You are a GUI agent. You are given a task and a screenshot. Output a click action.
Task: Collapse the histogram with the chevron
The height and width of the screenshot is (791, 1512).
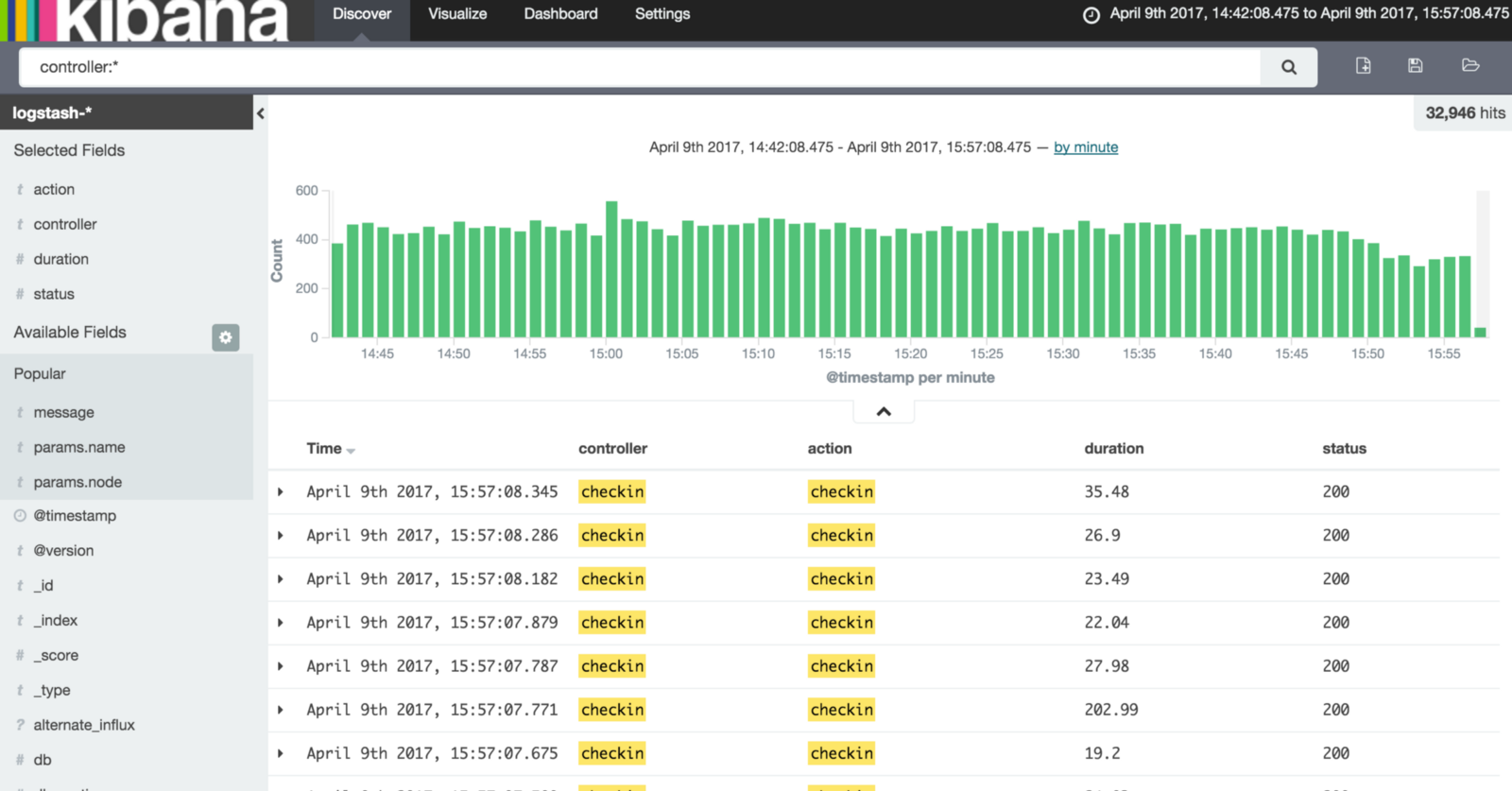coord(884,411)
